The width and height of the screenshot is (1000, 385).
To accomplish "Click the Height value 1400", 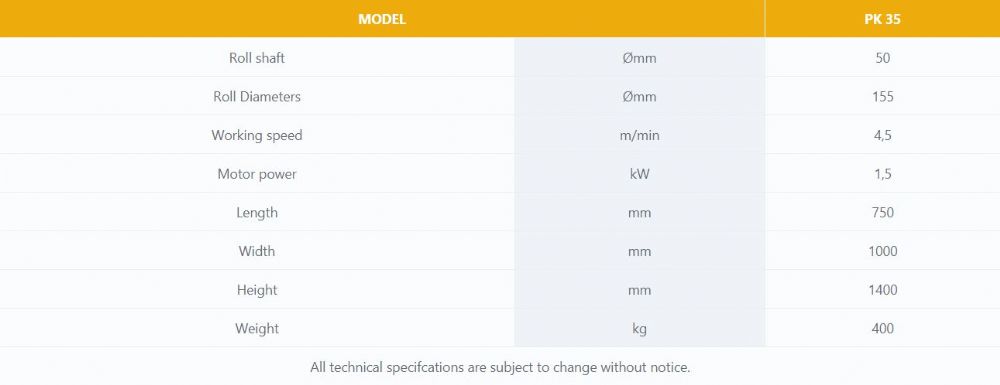I will [883, 290].
